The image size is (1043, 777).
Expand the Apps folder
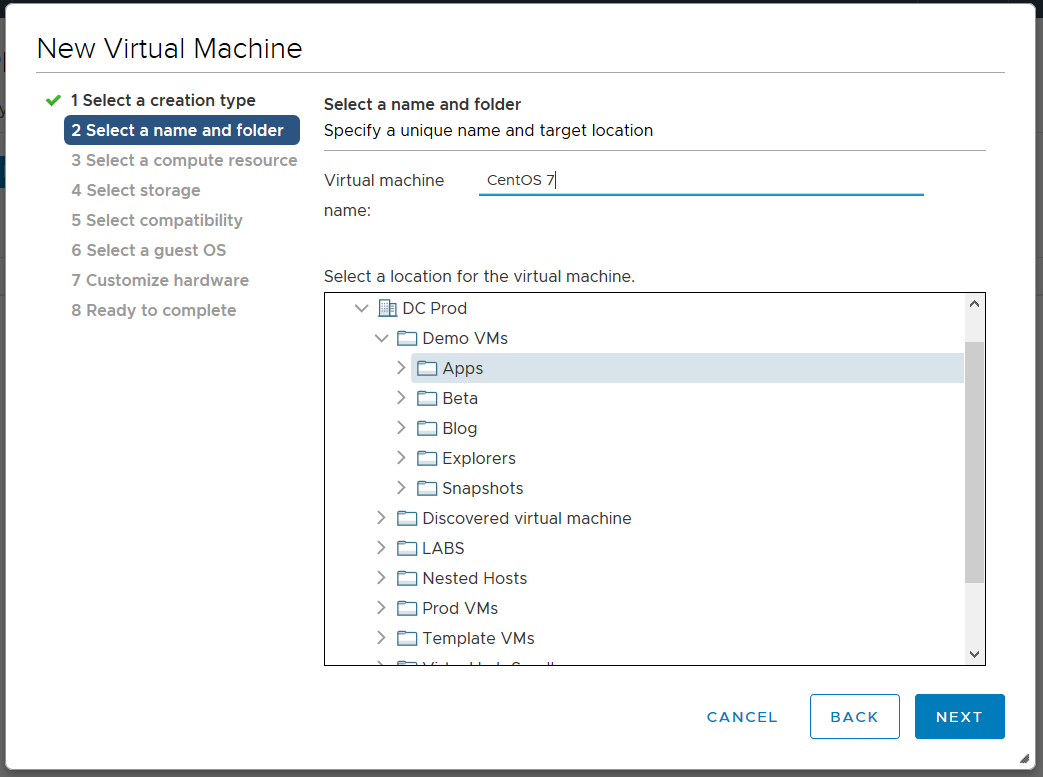(401, 367)
